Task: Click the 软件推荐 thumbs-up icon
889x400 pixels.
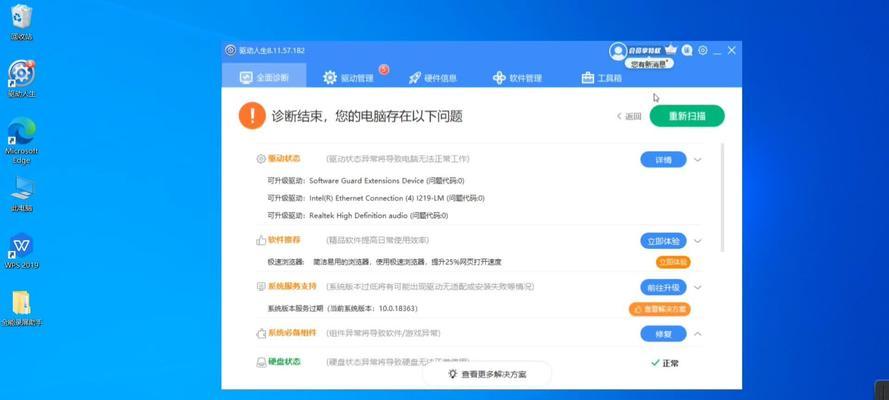Action: pos(261,240)
